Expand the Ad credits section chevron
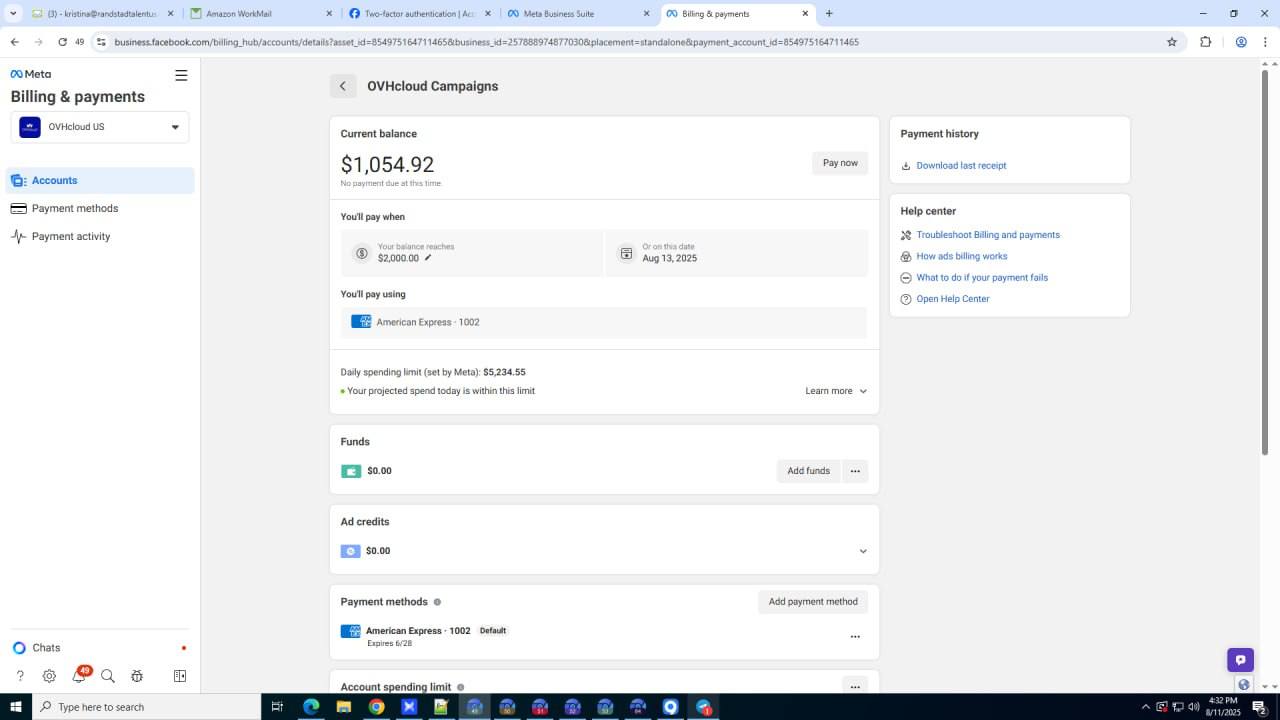 coord(863,551)
